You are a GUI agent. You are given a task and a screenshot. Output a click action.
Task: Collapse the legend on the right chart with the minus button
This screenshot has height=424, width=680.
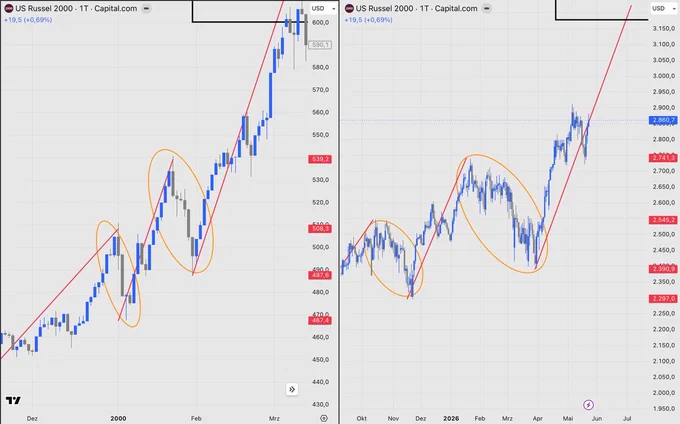(487, 8)
